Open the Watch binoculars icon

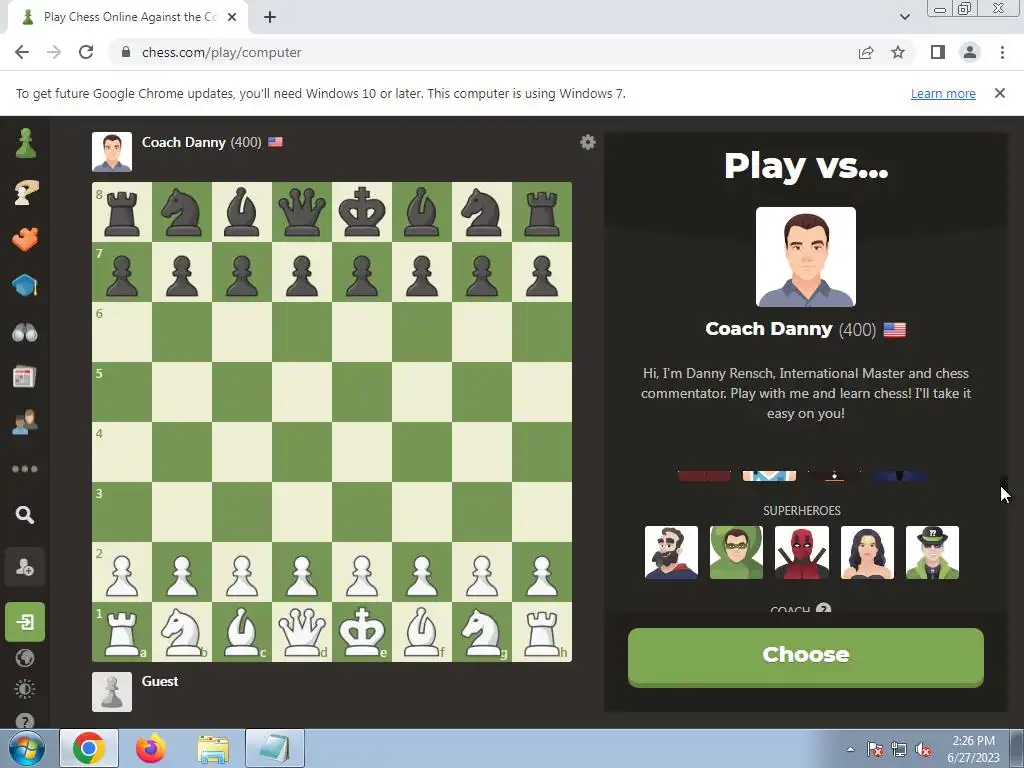(x=25, y=332)
